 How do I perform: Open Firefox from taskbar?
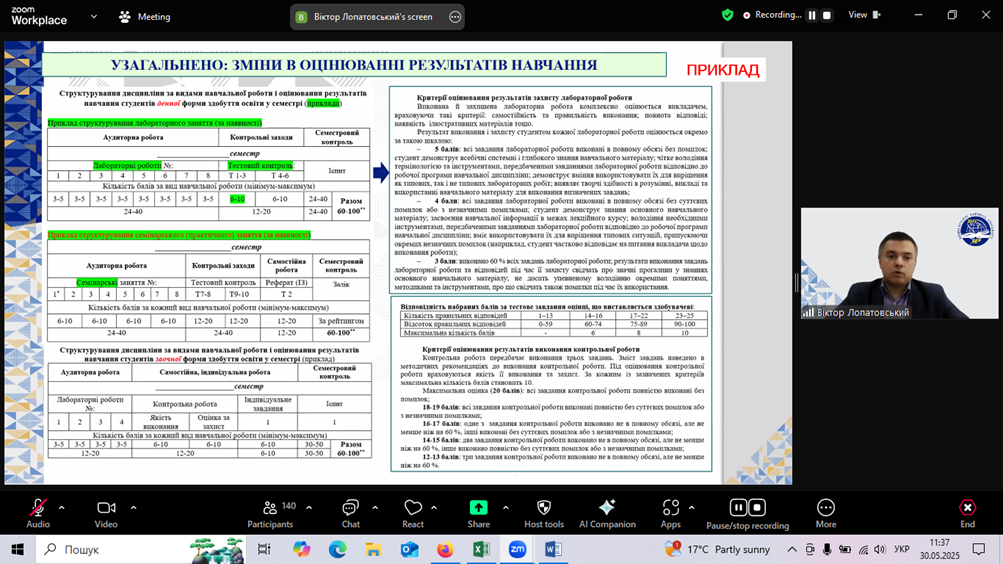click(445, 549)
